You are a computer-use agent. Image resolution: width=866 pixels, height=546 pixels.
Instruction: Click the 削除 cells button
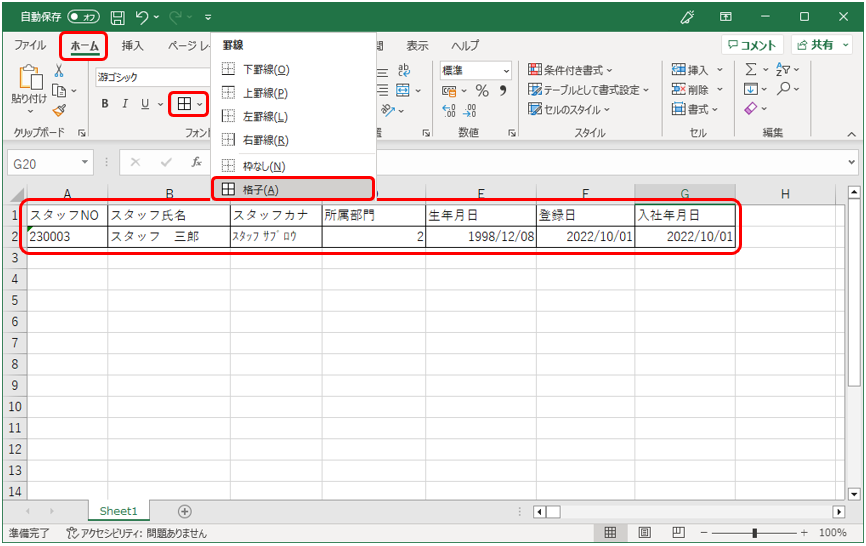point(690,89)
